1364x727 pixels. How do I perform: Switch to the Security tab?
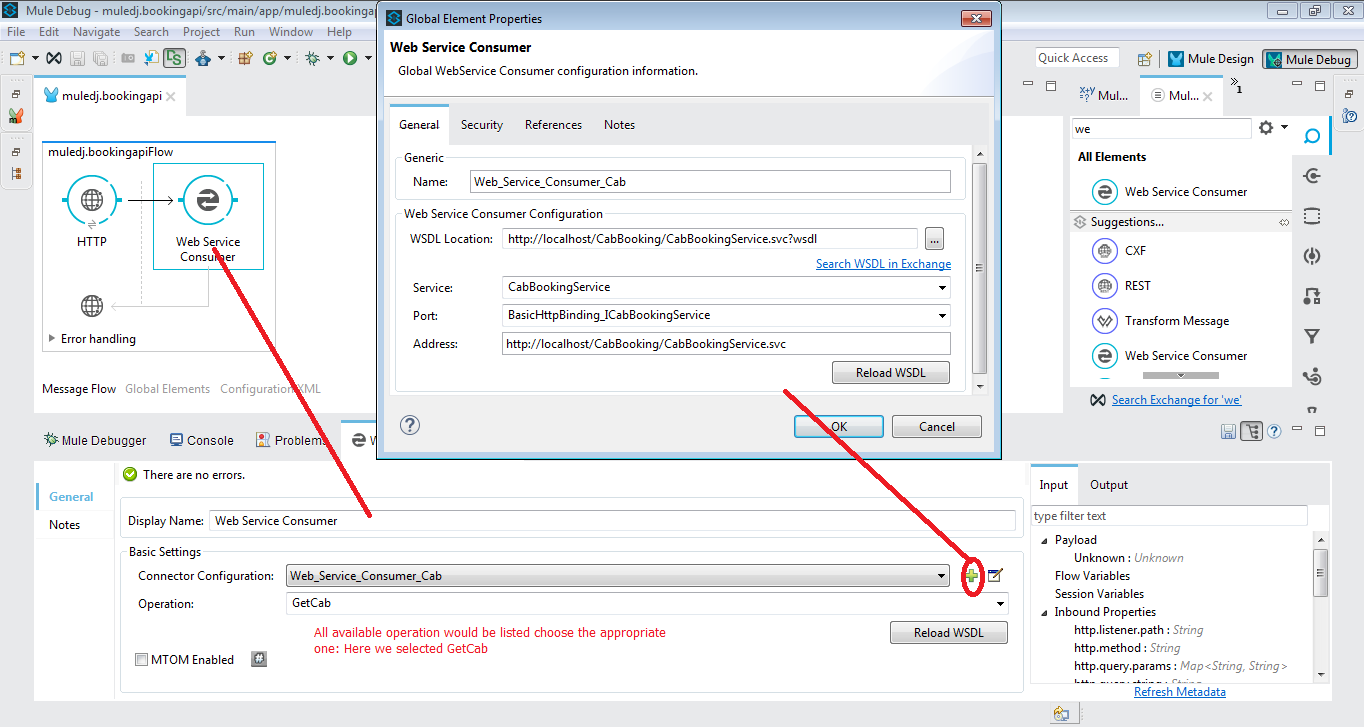coord(481,124)
